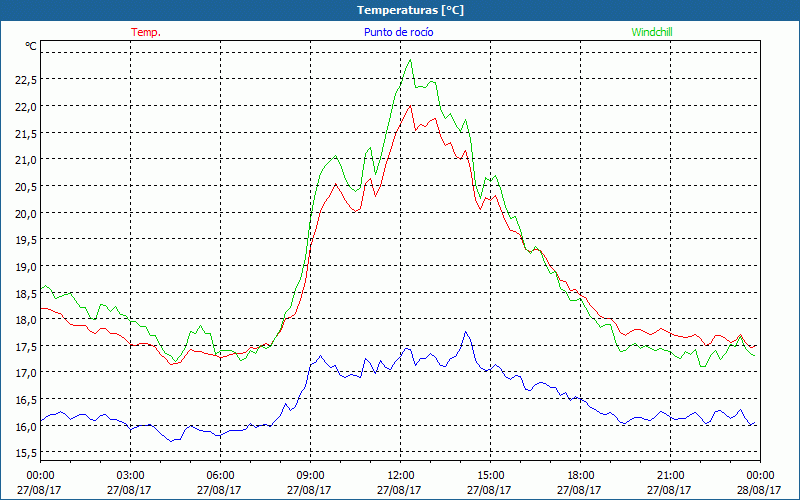The image size is (800, 500).
Task: Click the 15:00 time axis label
Action: tap(490, 476)
